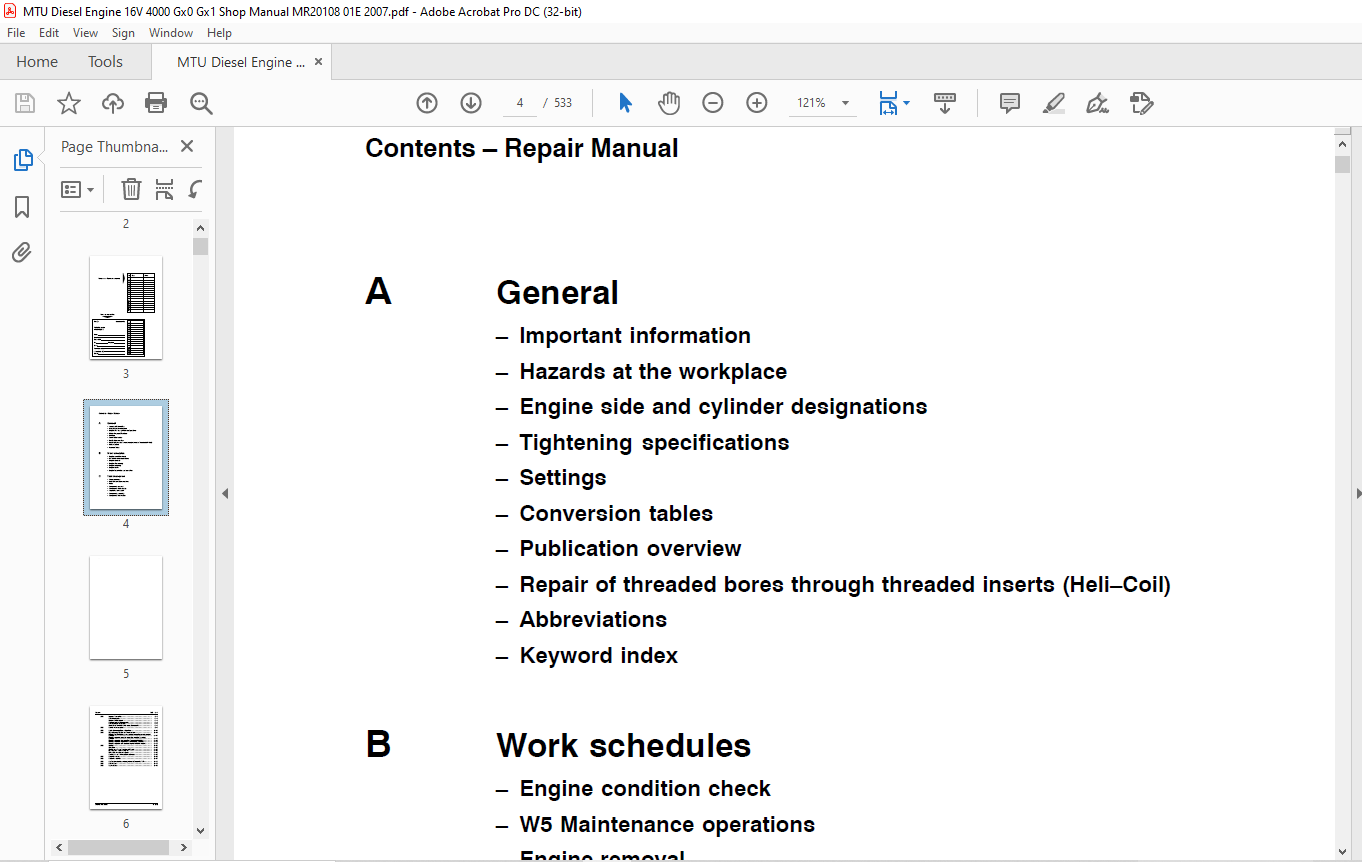Expand the fit page options arrow
This screenshot has width=1362, height=862.
906,103
